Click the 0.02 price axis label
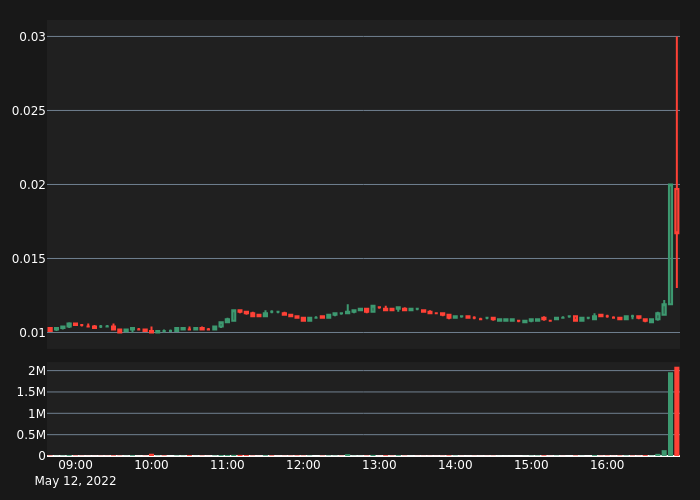 (32, 185)
